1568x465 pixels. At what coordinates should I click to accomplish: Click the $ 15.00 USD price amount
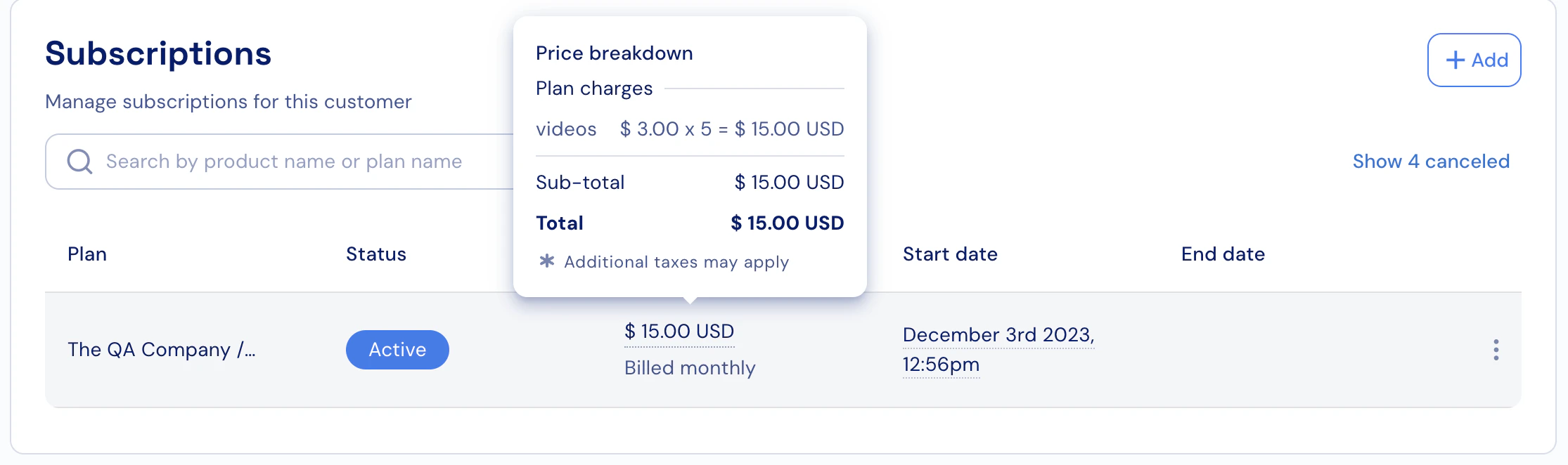click(679, 332)
